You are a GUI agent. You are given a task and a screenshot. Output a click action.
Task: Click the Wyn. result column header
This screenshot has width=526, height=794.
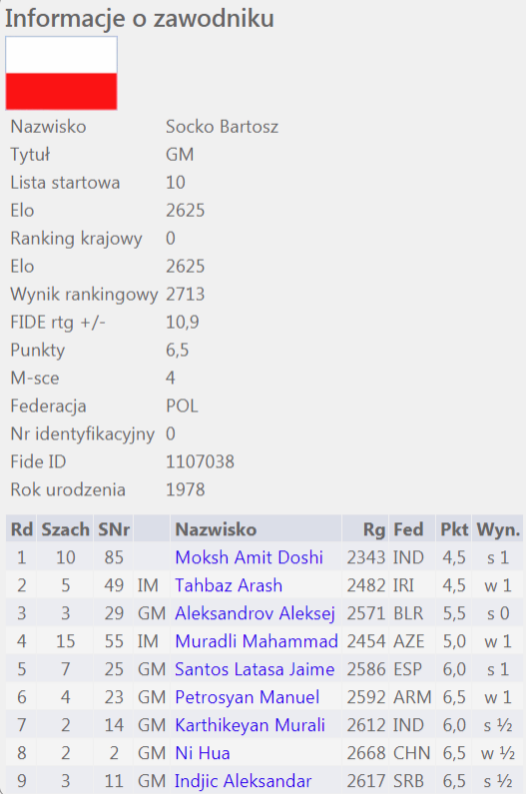point(498,530)
